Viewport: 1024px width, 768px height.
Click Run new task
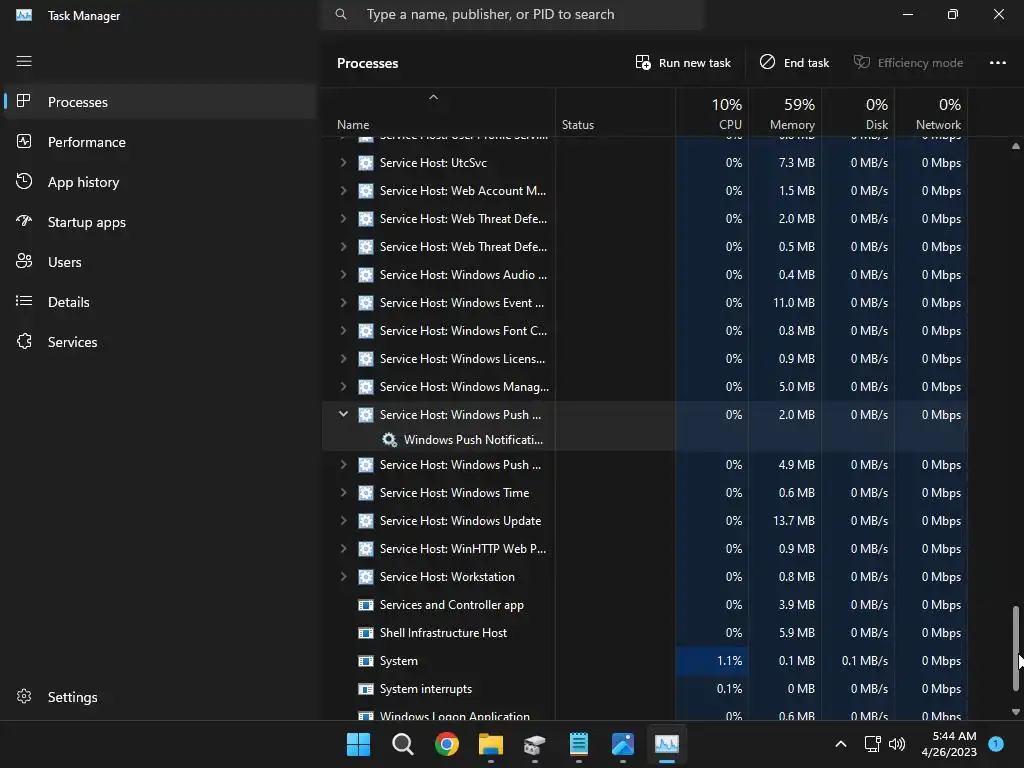(683, 63)
